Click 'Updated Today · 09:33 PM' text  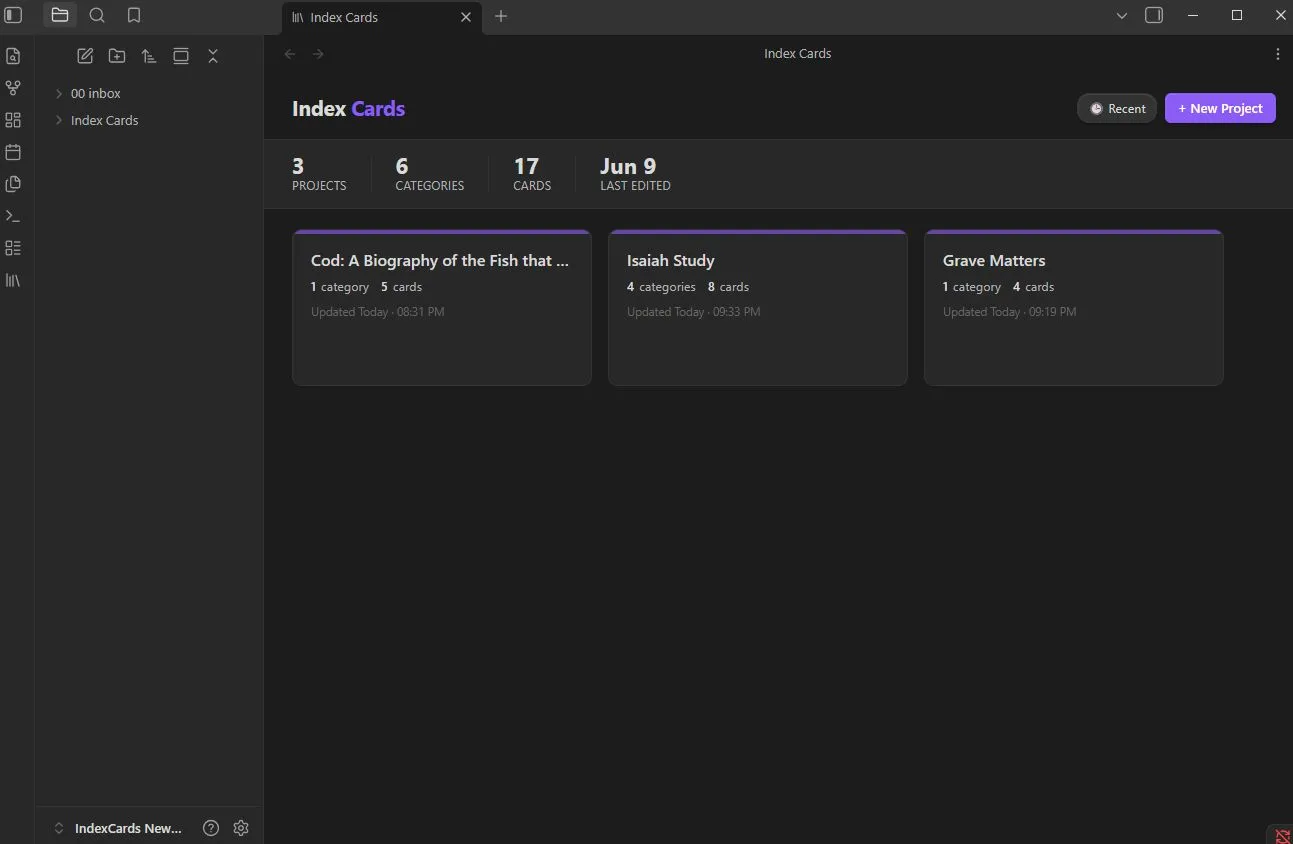tap(693, 312)
